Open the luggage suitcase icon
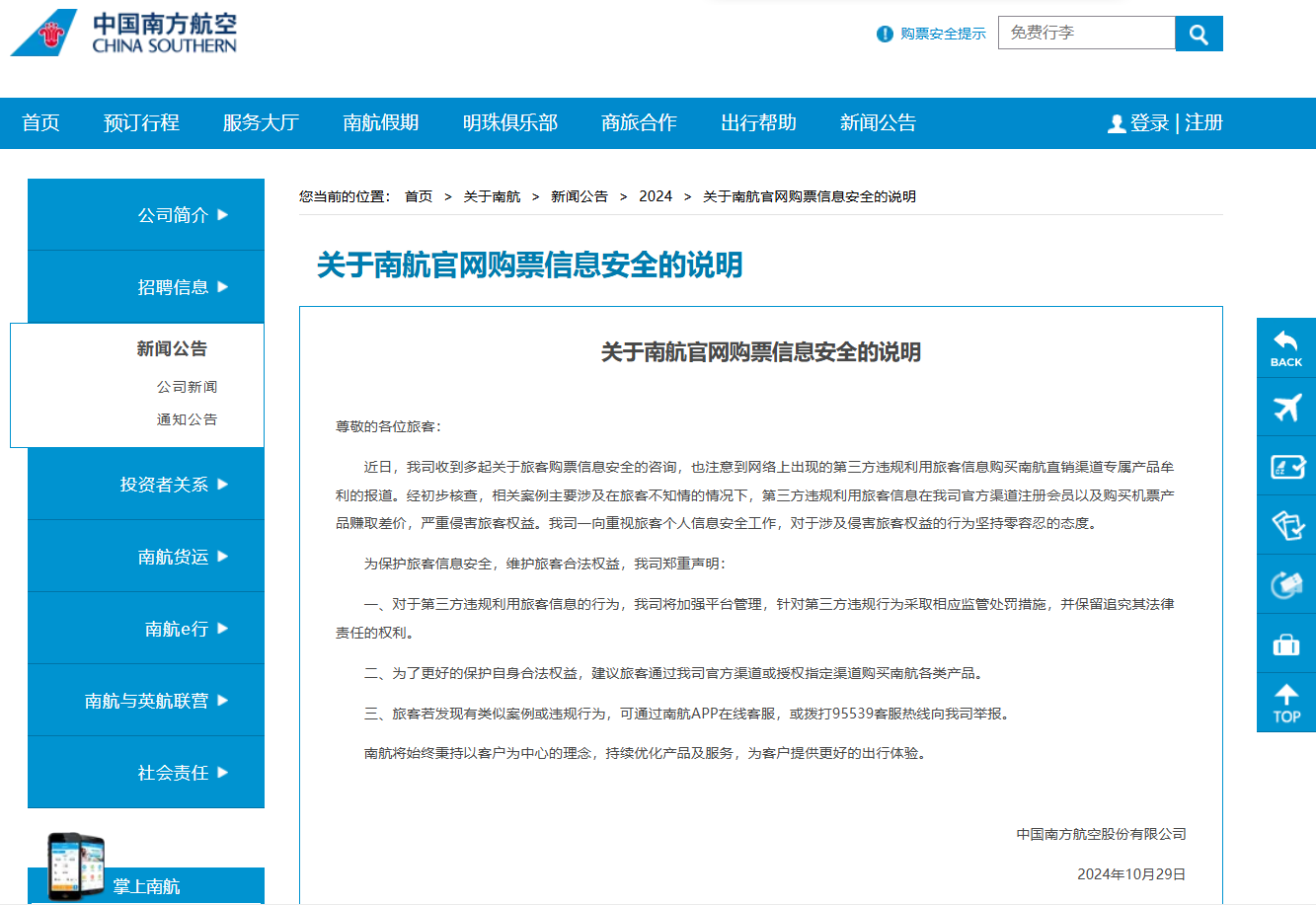This screenshot has height=905, width=1316. (1285, 644)
